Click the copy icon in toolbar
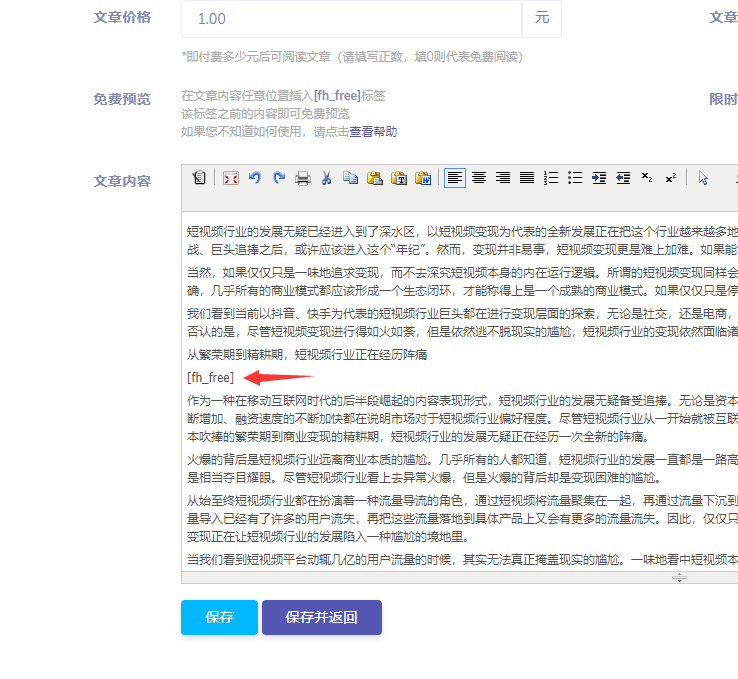 350,178
